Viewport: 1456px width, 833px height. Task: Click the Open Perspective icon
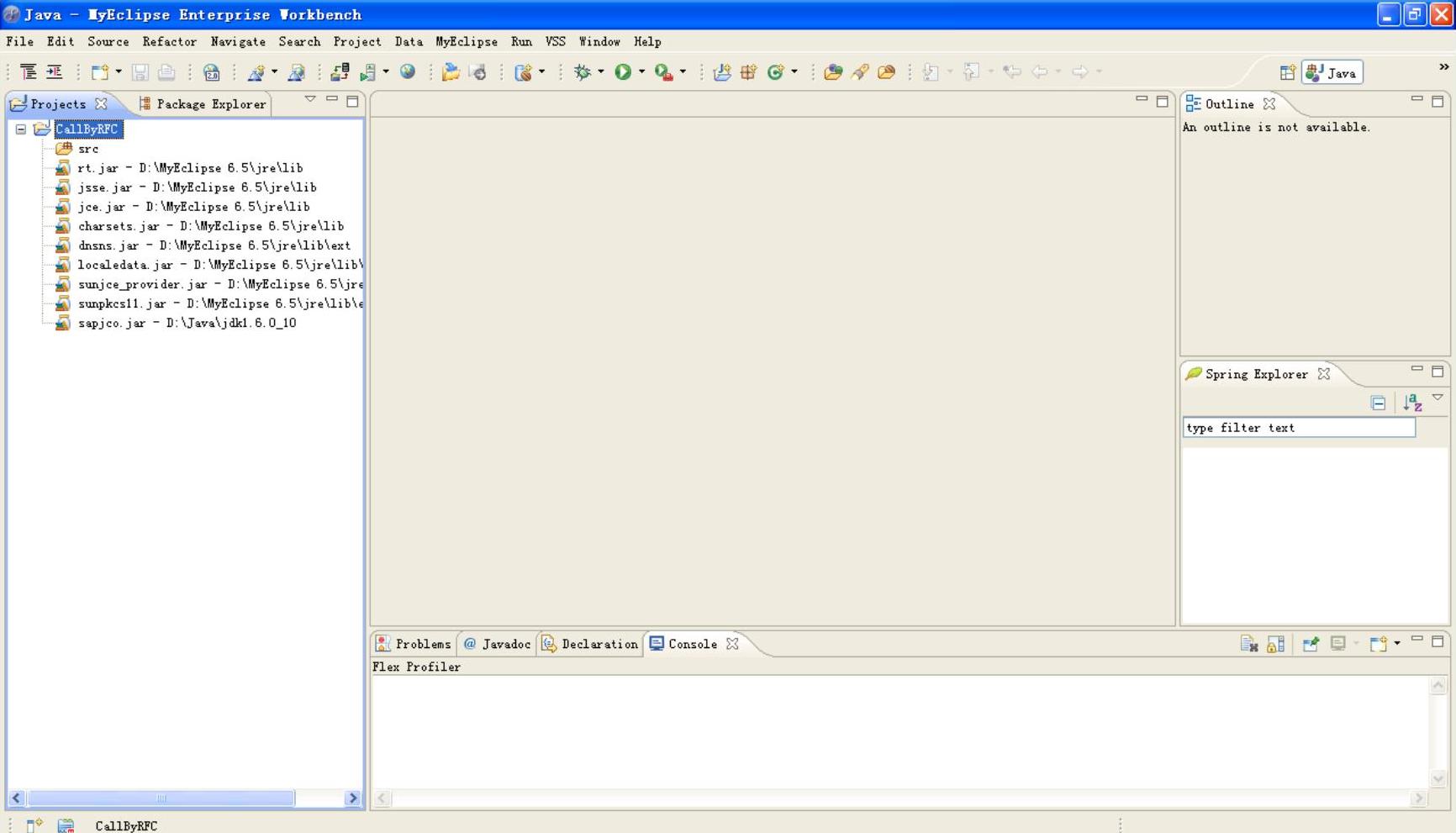[1287, 72]
